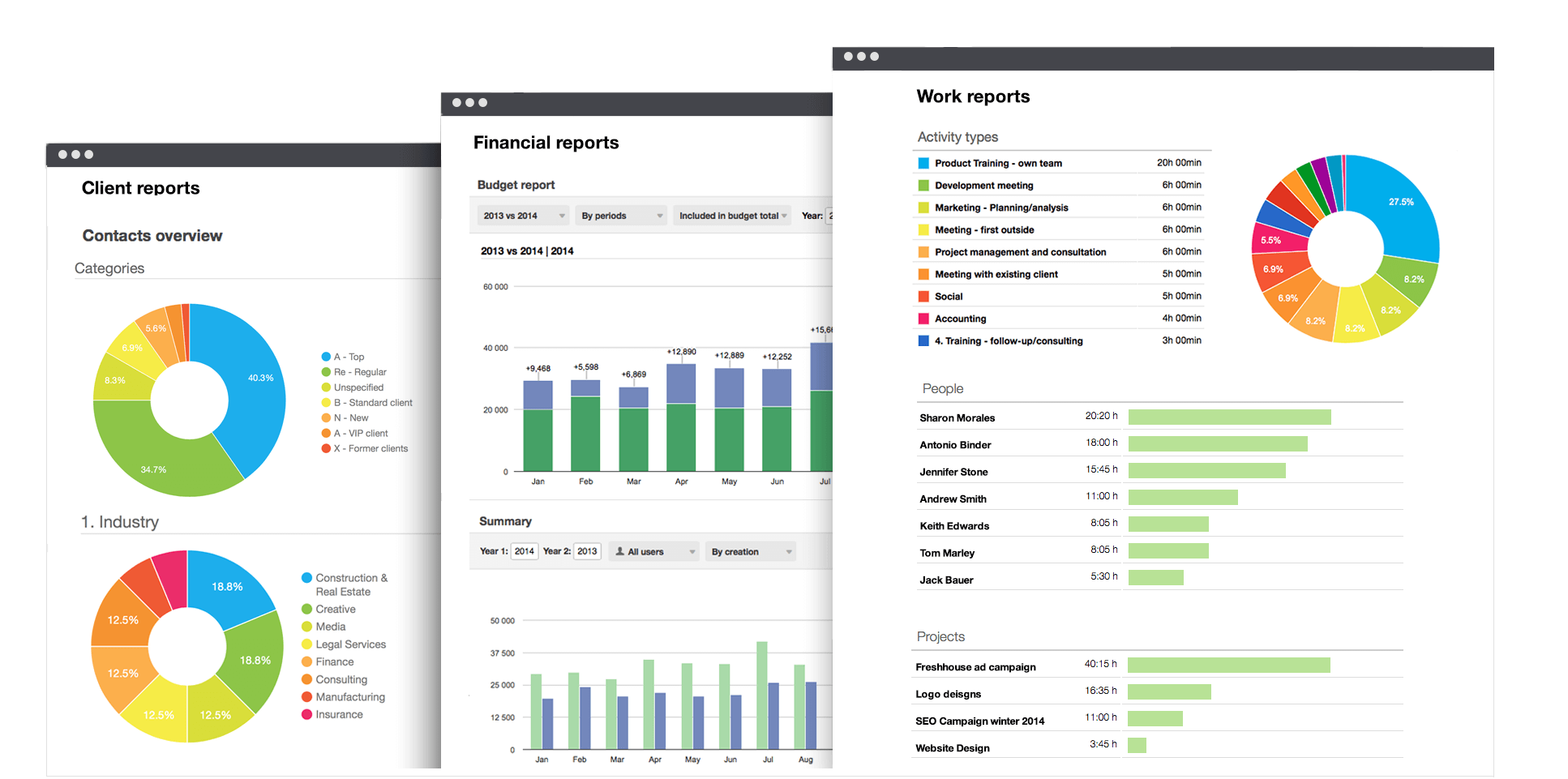The width and height of the screenshot is (1568, 779).
Task: Click the 'Unspecified' legend dot
Action: tap(326, 387)
